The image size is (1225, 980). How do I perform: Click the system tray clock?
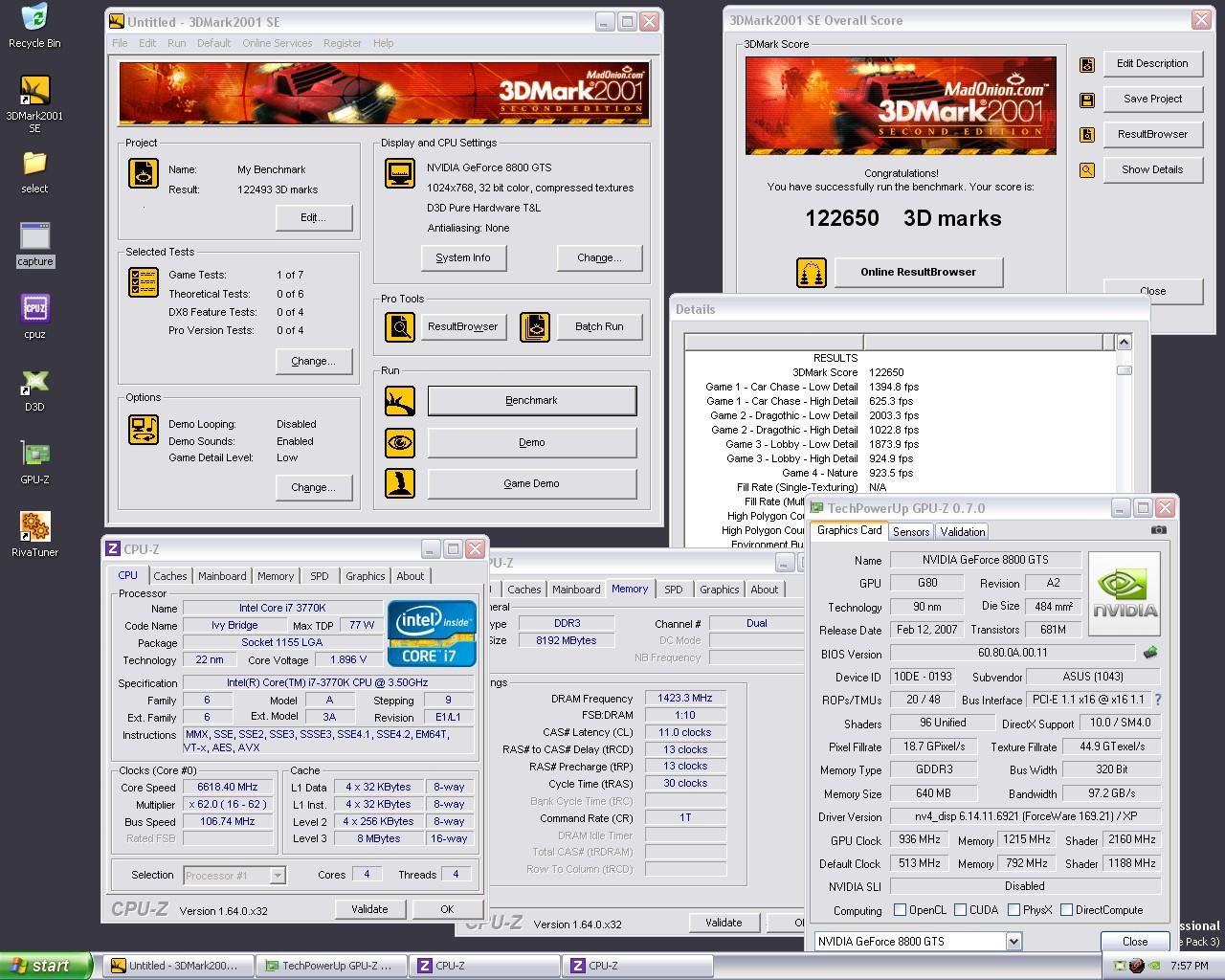1189,966
